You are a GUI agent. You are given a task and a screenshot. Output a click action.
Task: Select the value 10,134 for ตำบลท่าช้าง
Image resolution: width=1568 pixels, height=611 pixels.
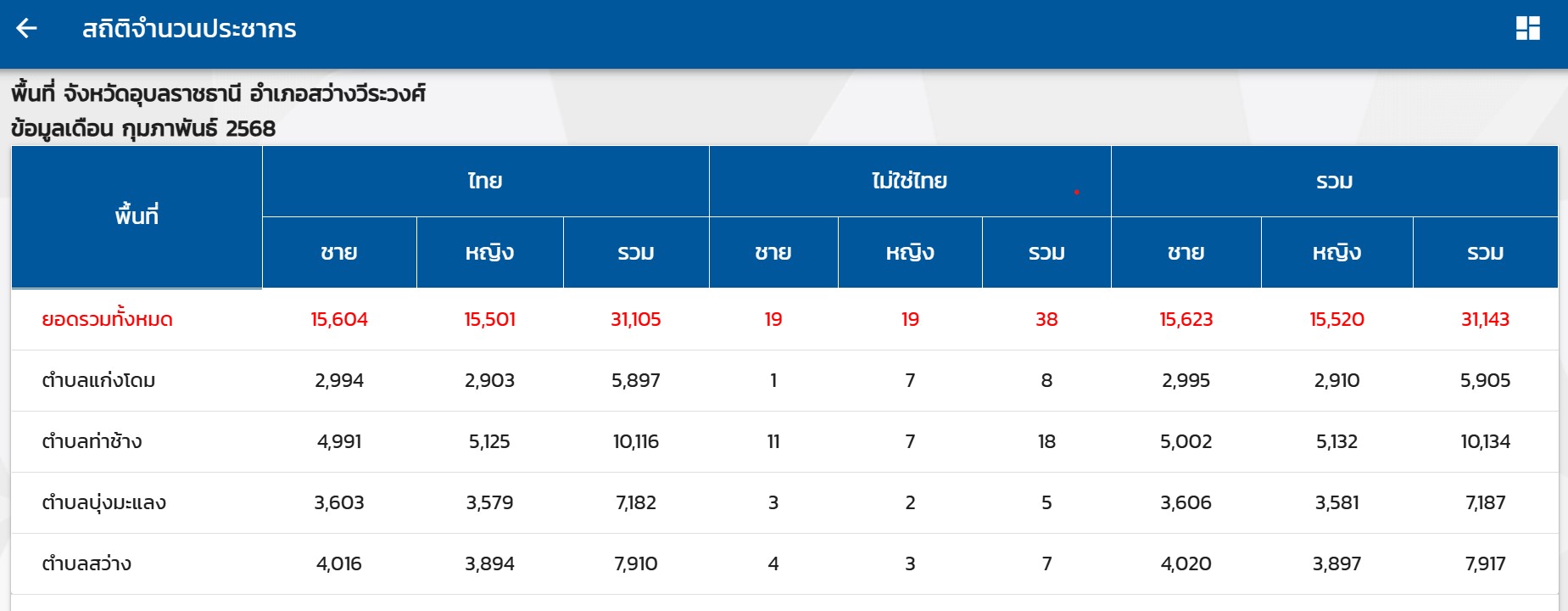pyautogui.click(x=1485, y=442)
